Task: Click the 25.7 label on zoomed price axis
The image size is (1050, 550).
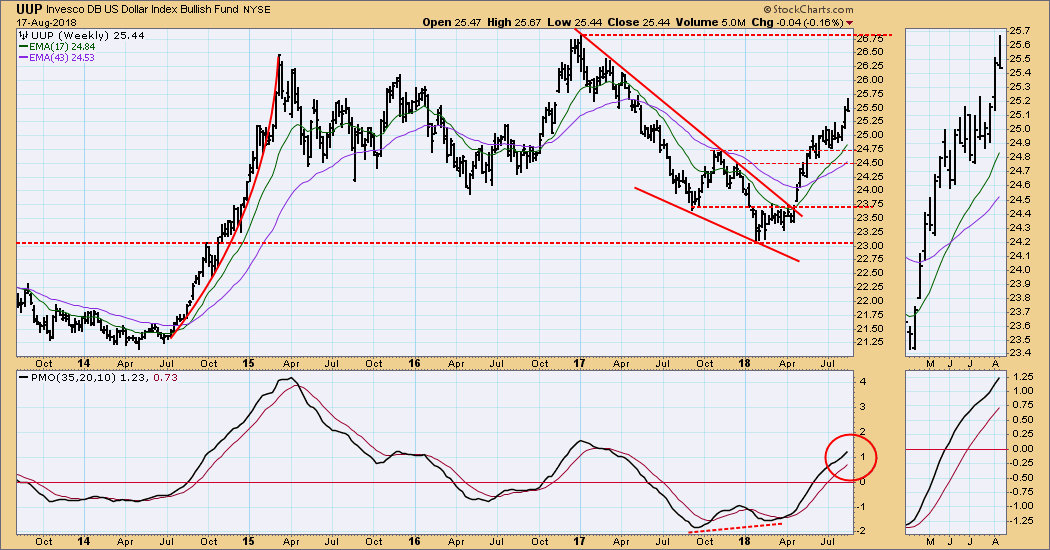Action: [1021, 31]
